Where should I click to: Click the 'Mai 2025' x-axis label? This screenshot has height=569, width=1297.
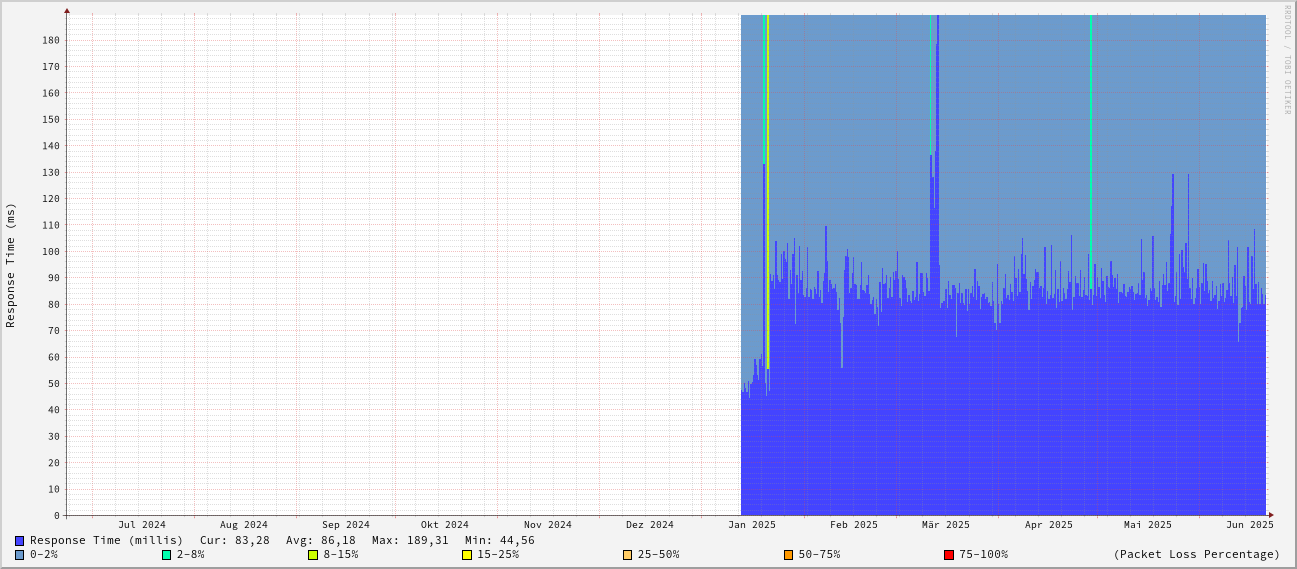[1148, 525]
